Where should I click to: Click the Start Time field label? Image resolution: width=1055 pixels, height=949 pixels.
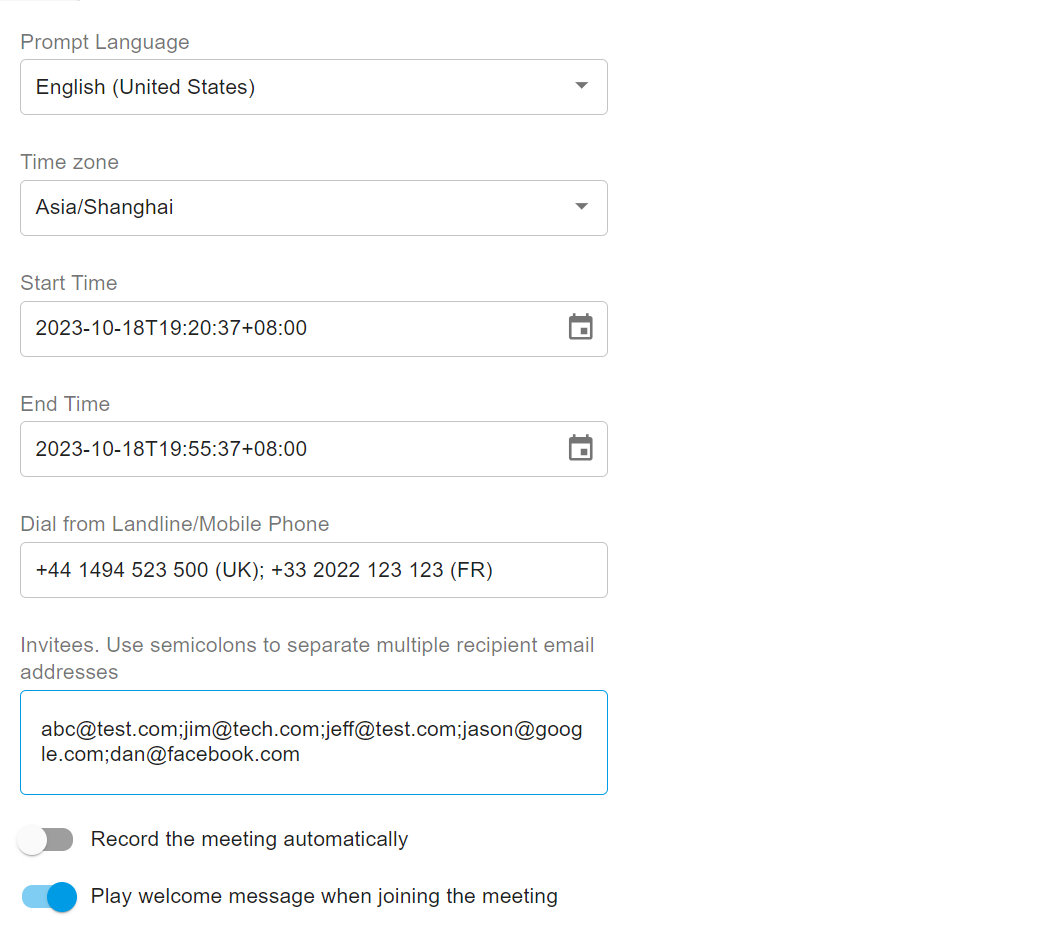[x=69, y=283]
